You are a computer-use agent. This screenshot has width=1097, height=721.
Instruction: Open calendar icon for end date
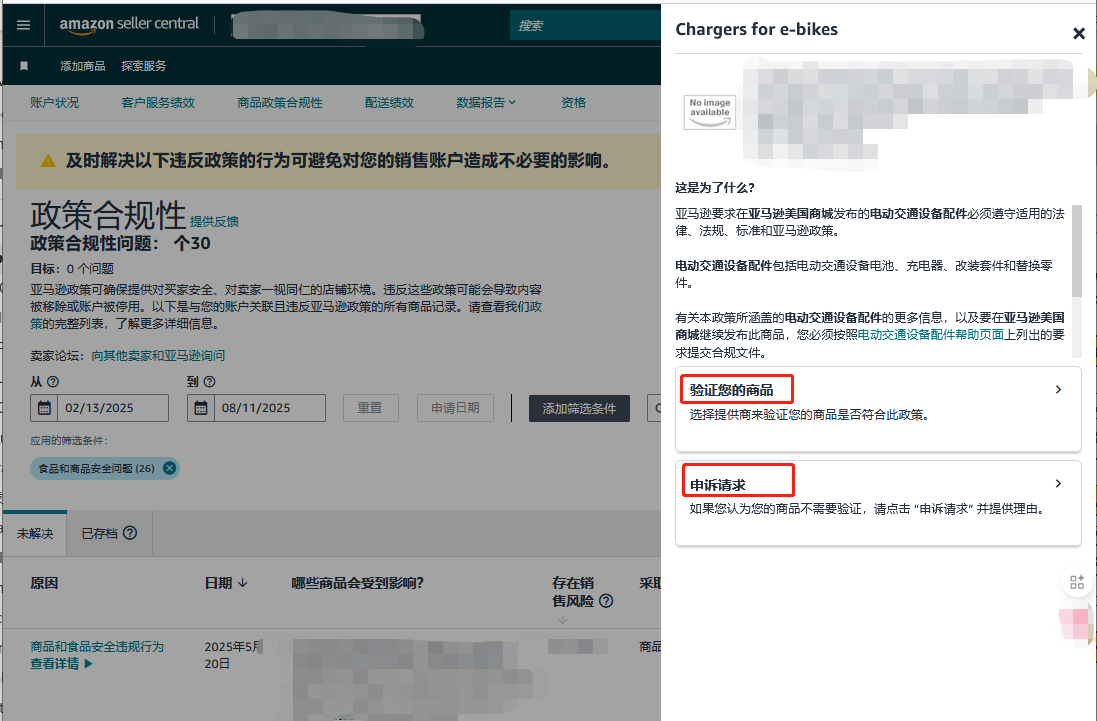click(201, 408)
